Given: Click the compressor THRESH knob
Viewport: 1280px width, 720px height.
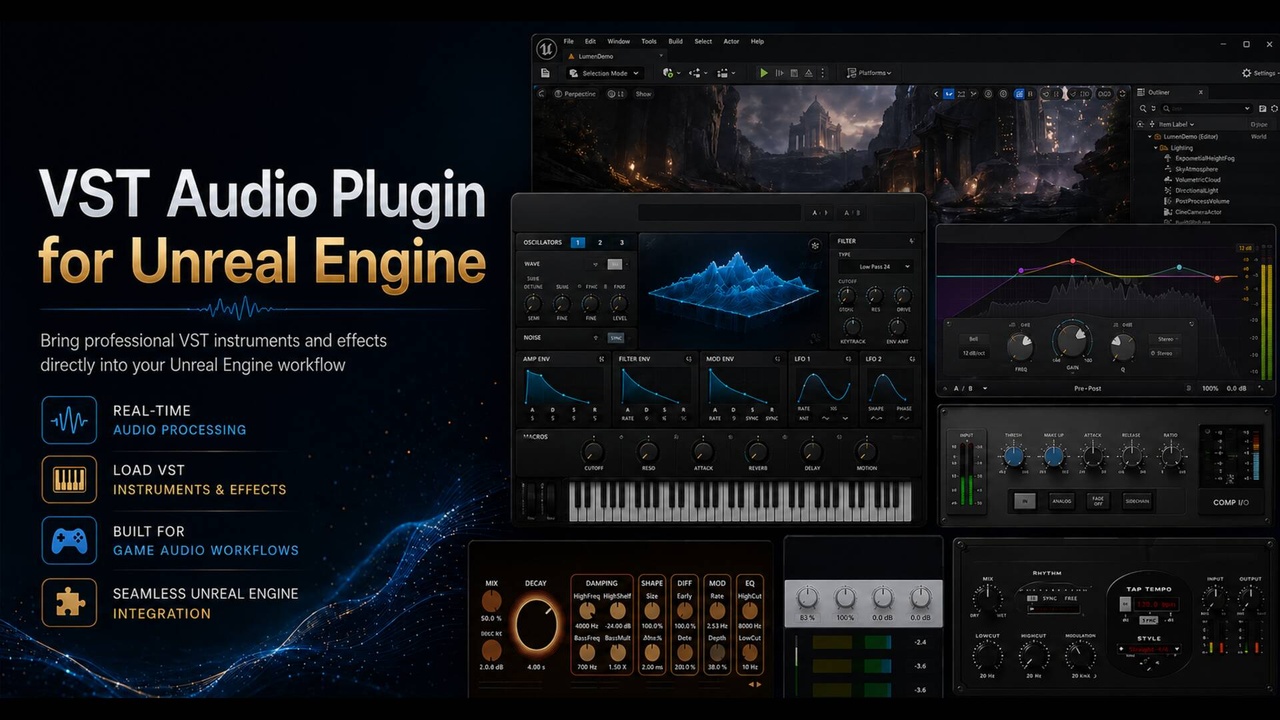Looking at the screenshot, I should click(x=1013, y=456).
